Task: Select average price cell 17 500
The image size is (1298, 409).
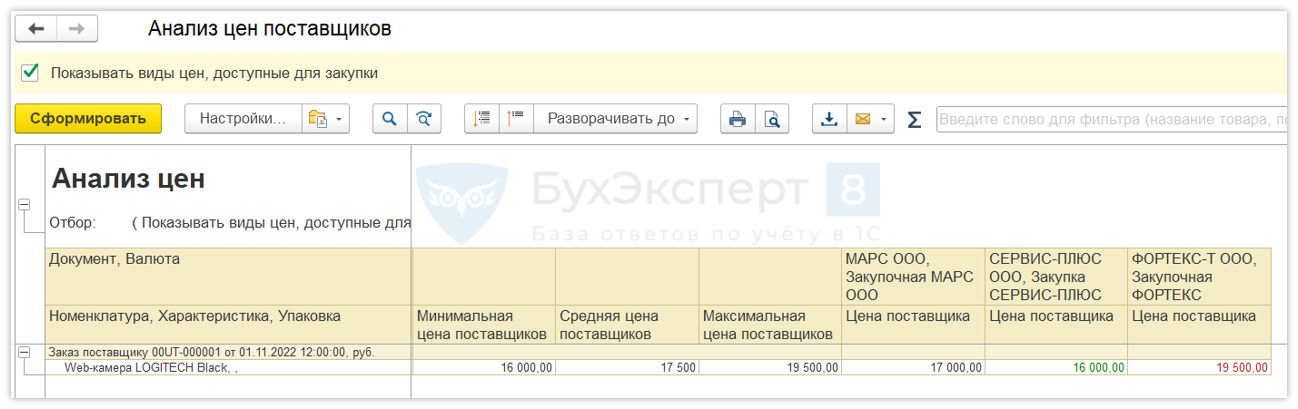Action: [627, 367]
